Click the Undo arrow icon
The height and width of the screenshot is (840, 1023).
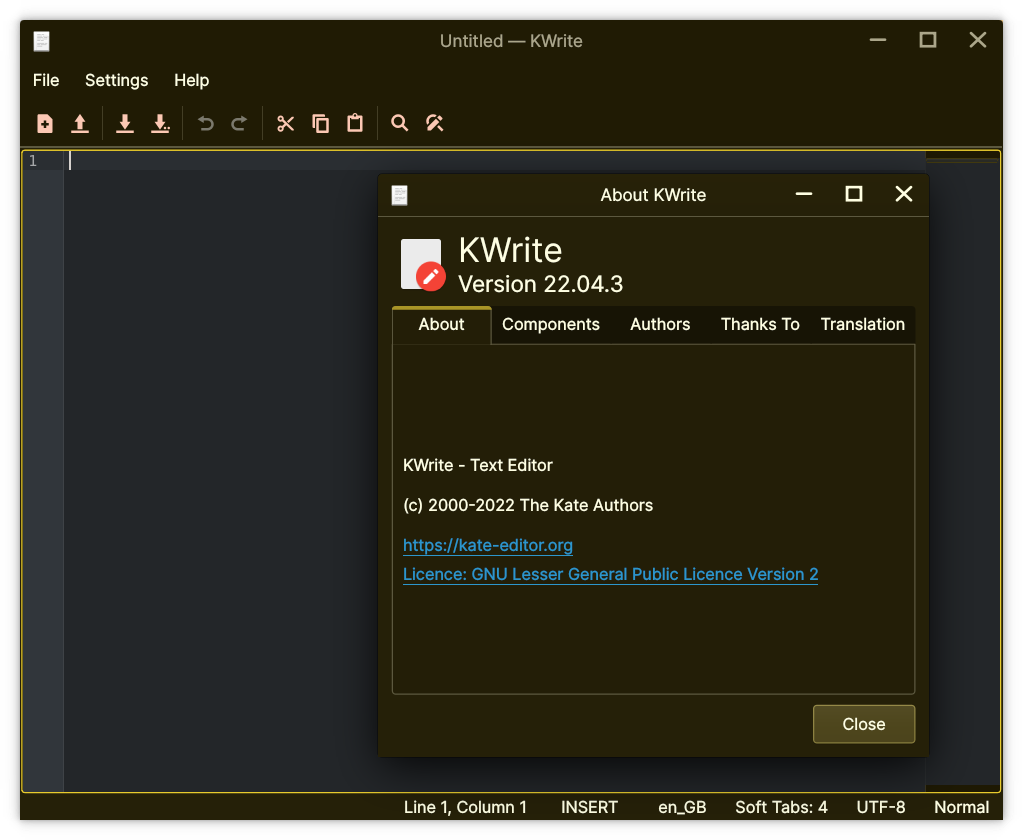[206, 123]
